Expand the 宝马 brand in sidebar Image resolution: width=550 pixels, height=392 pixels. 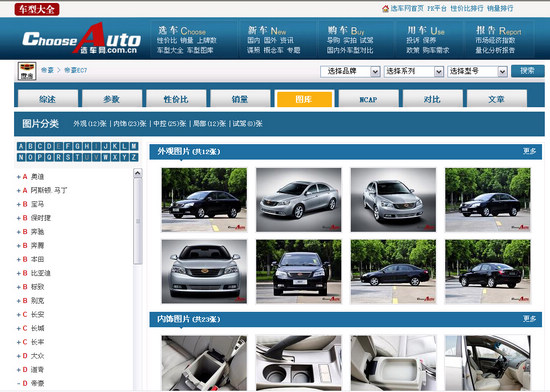pos(19,204)
